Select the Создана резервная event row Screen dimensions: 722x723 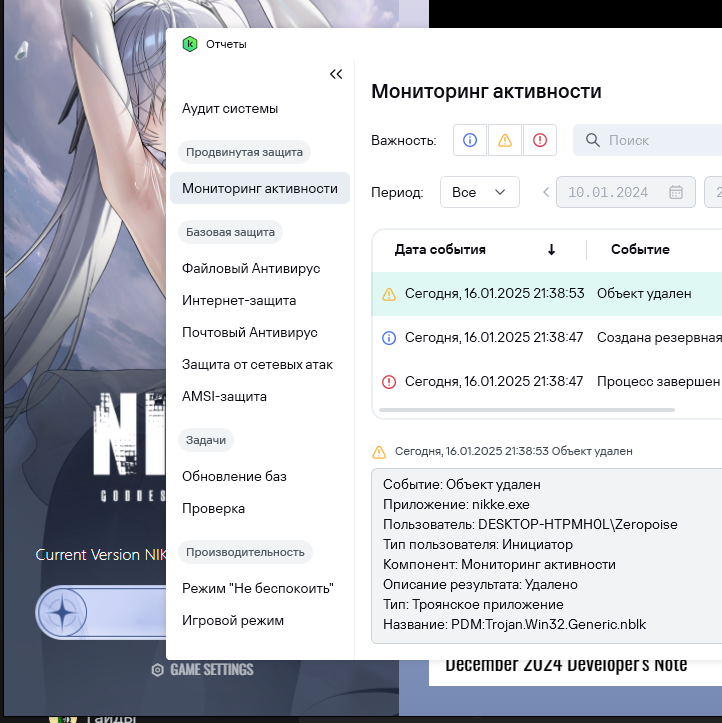(547, 338)
